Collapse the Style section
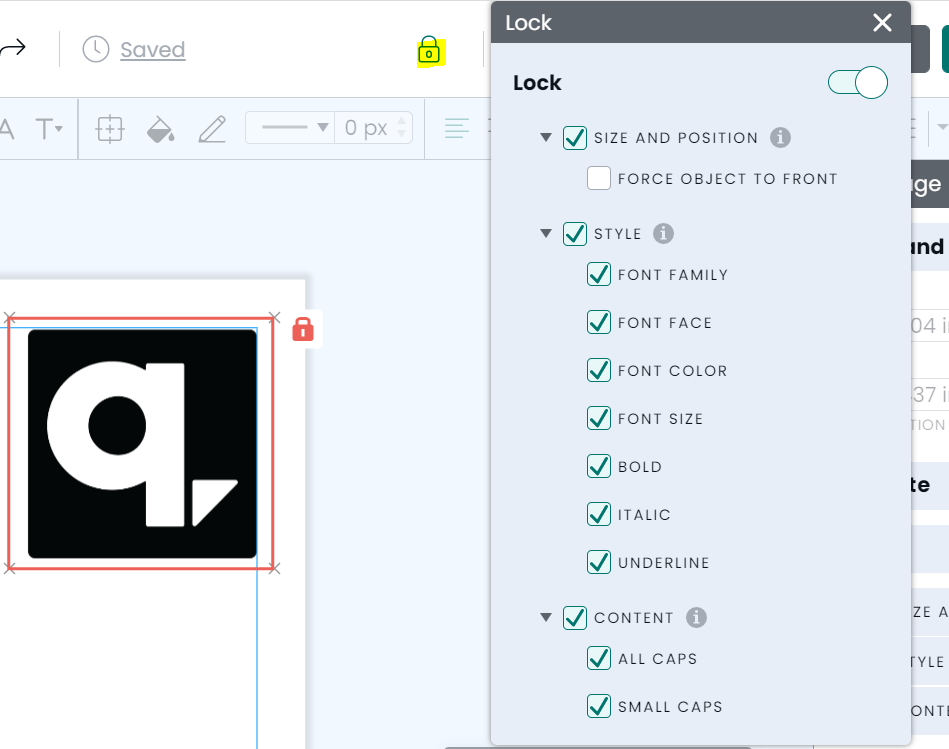 [546, 234]
